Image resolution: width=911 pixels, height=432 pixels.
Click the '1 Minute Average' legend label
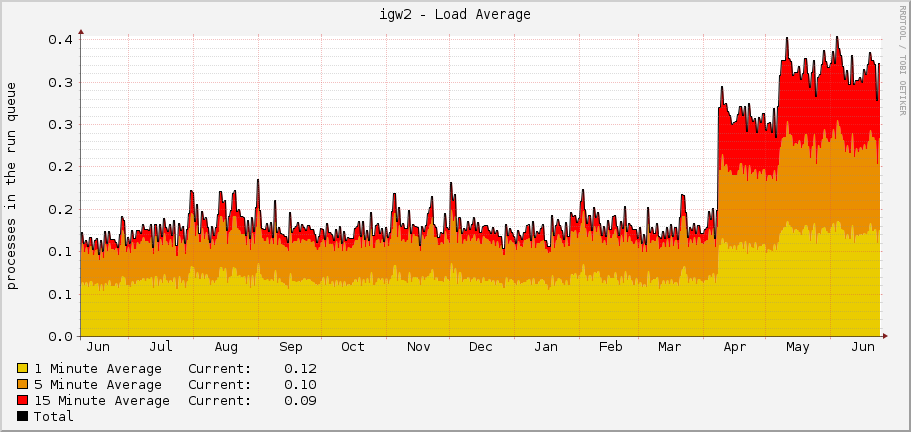point(98,369)
